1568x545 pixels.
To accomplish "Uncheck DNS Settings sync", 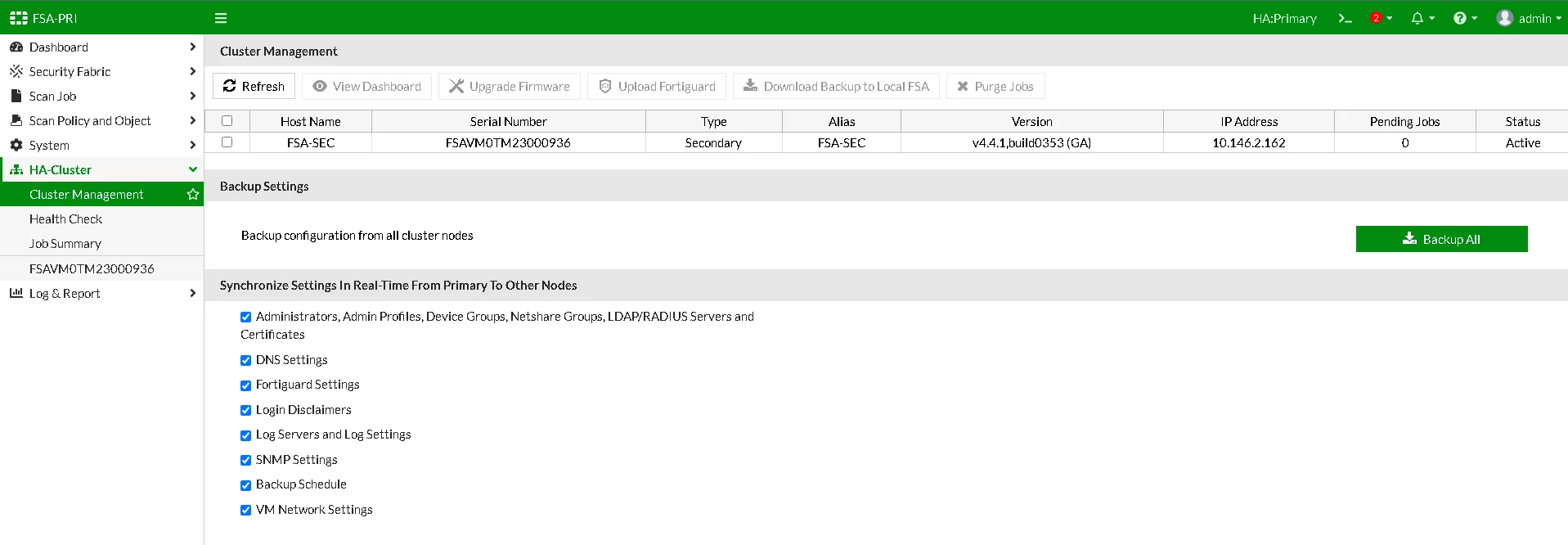I will click(x=245, y=360).
